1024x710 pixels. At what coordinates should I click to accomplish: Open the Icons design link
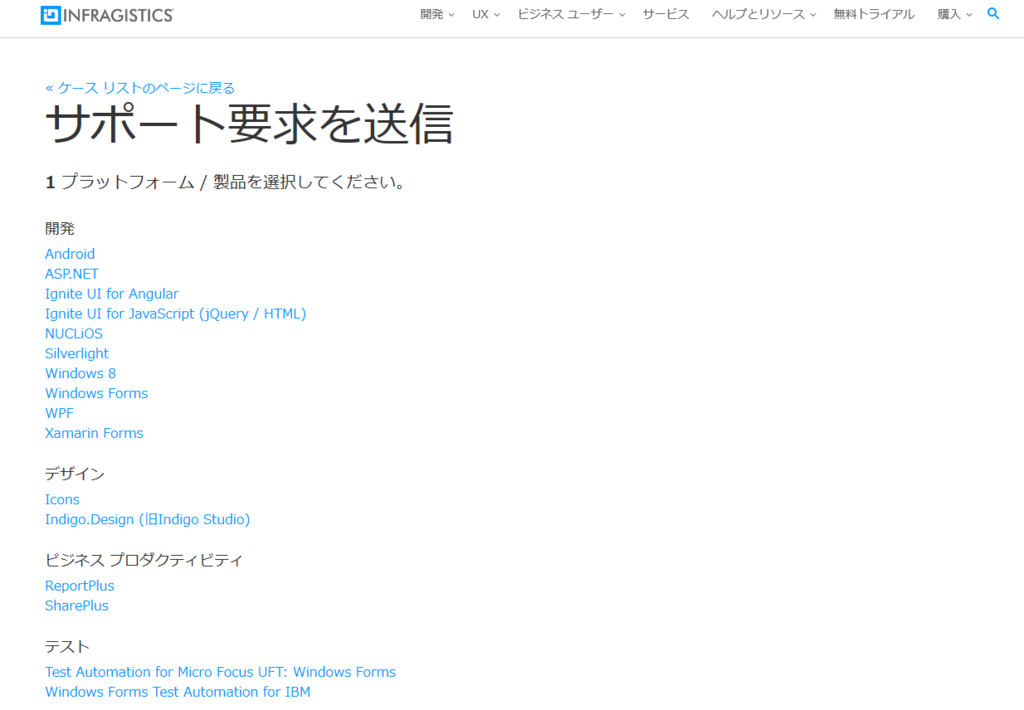(x=62, y=500)
